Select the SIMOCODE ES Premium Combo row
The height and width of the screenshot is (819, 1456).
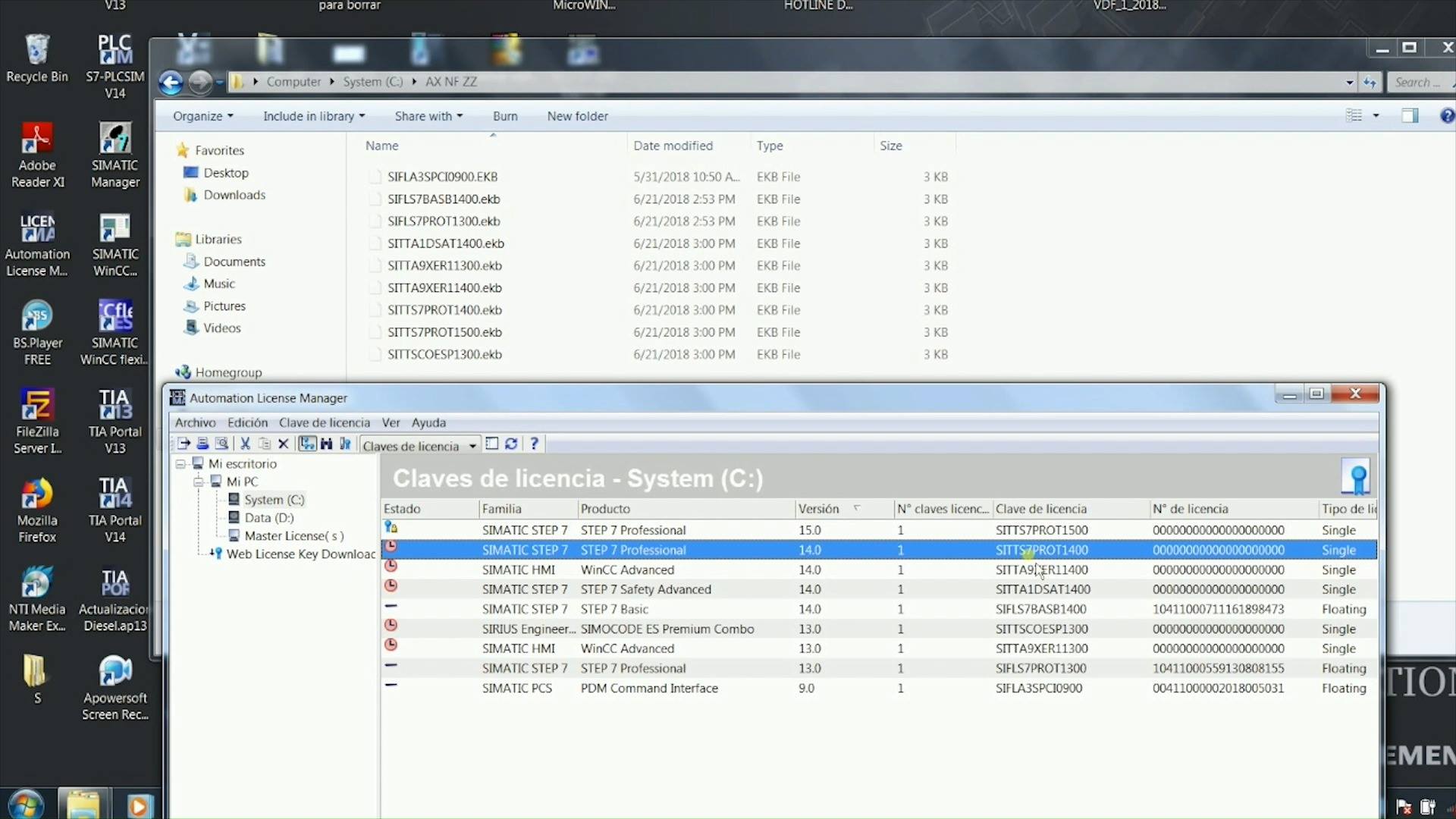(879, 629)
